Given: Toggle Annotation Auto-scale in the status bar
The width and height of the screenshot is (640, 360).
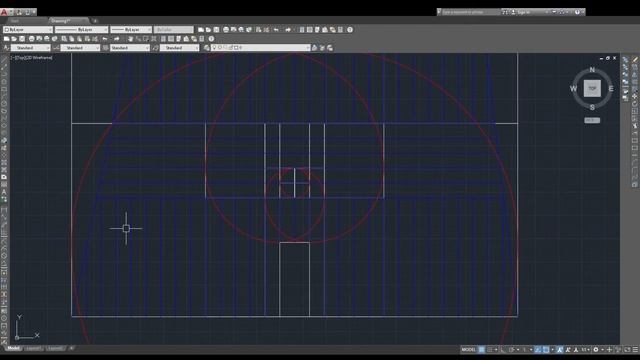Looking at the screenshot, I should click(x=567, y=350).
